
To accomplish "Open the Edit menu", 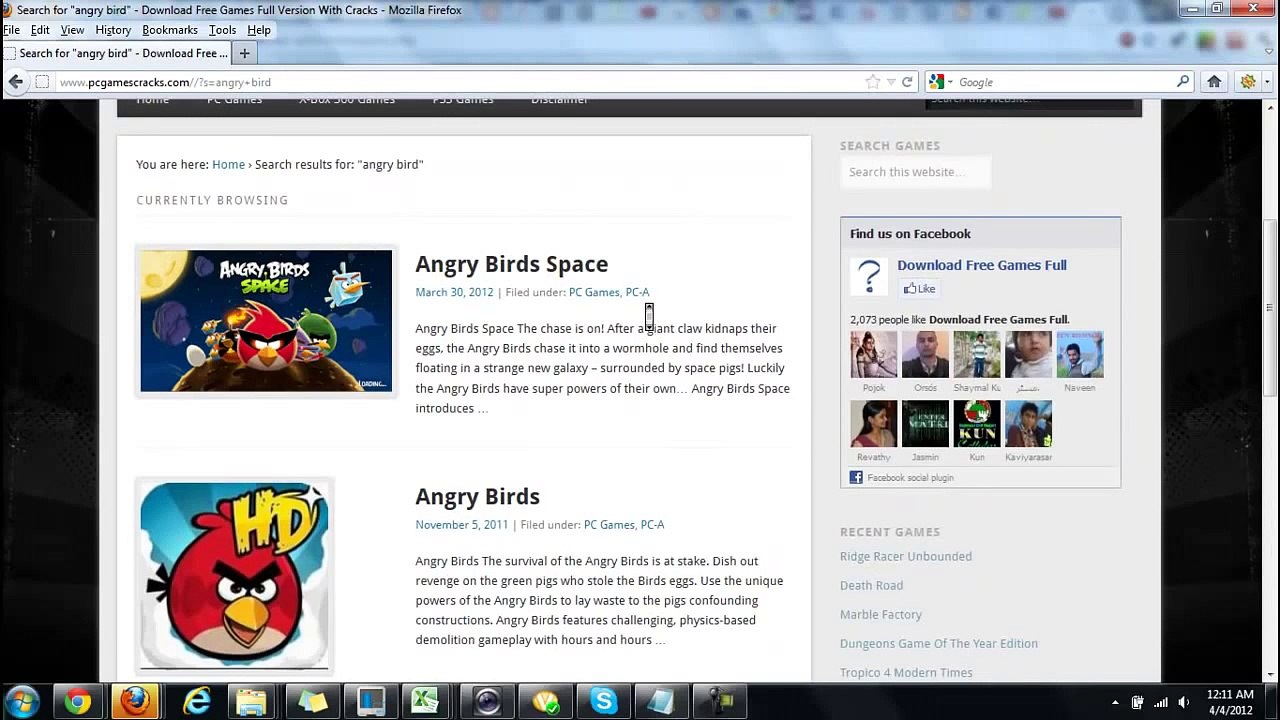I will point(40,30).
